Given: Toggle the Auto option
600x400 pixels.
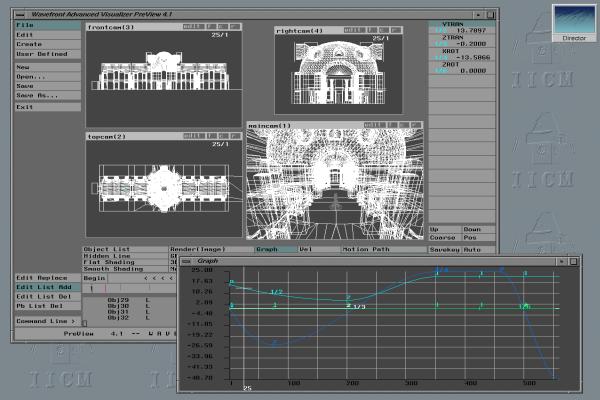Looking at the screenshot, I should coord(478,250).
